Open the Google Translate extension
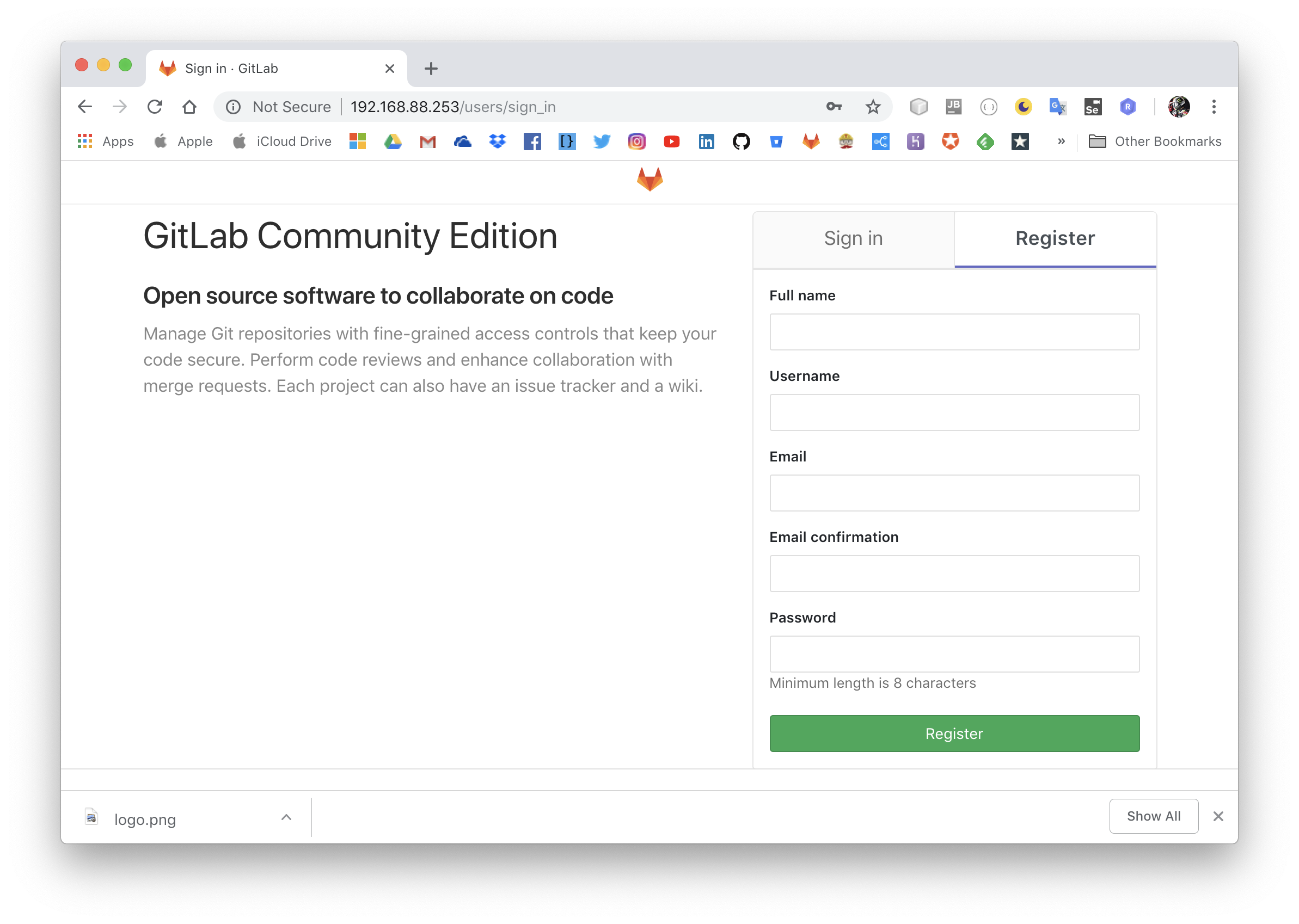The height and width of the screenshot is (924, 1299). click(x=1058, y=107)
